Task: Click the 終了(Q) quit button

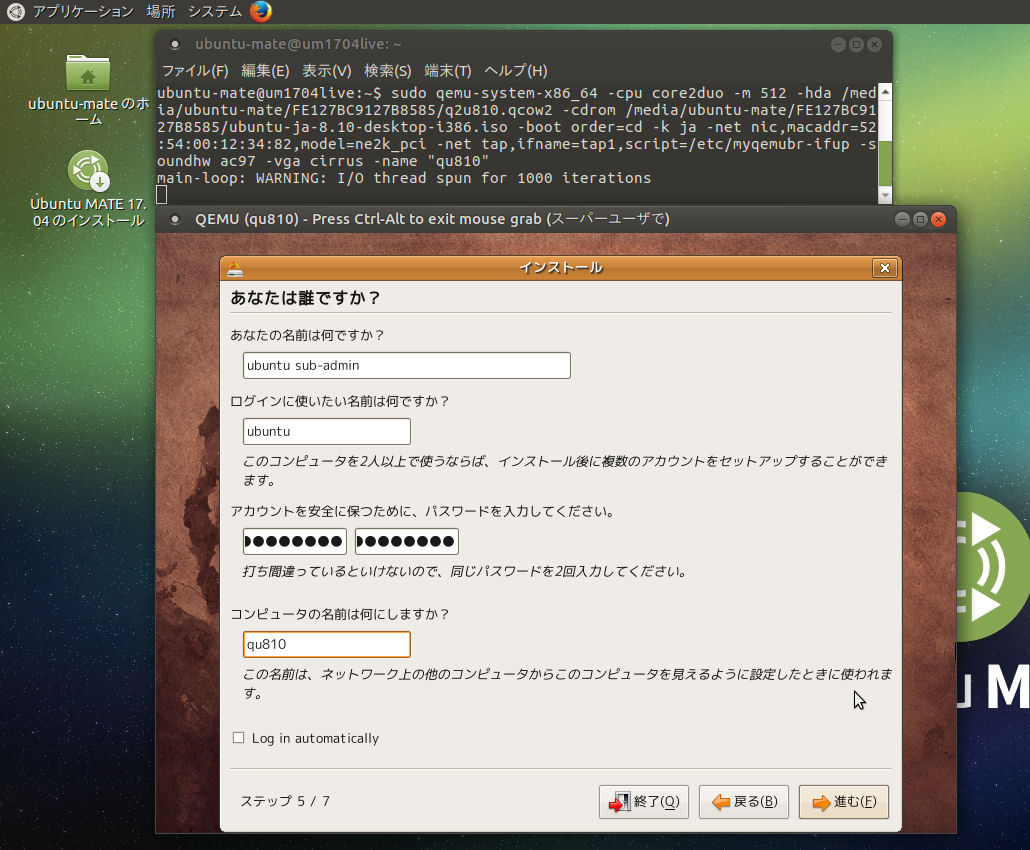Action: coord(644,801)
